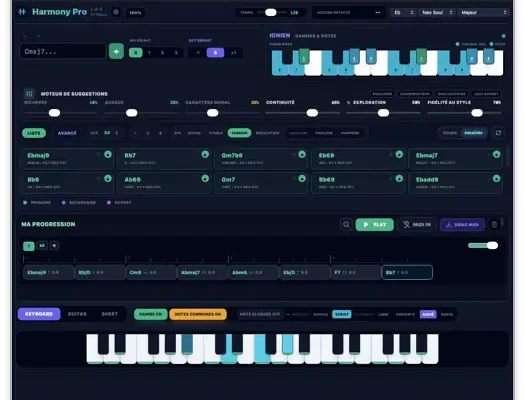Select default inversion 0

136,53
